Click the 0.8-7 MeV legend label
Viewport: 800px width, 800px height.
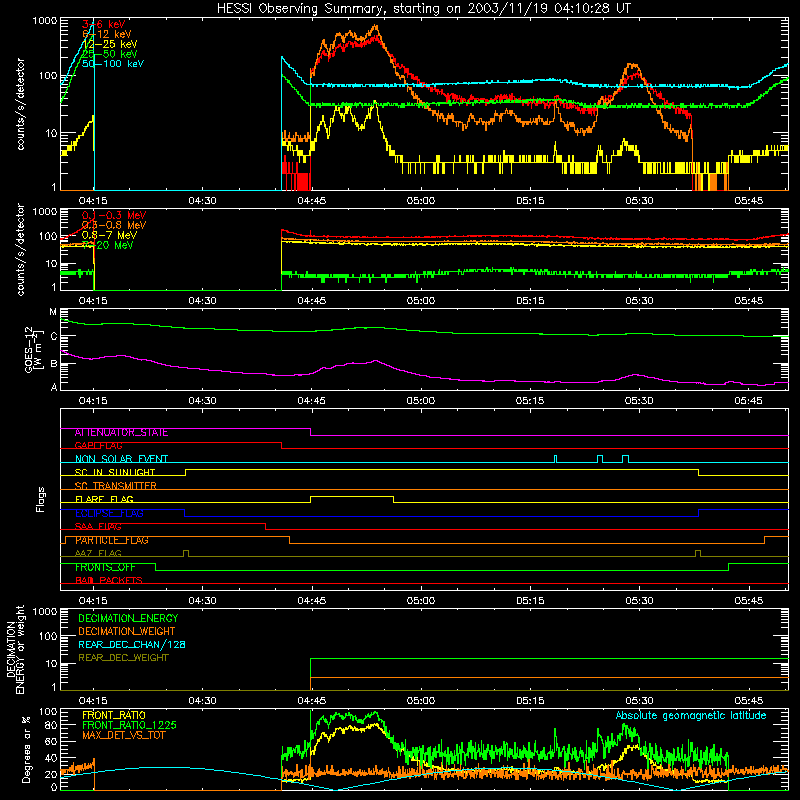click(109, 235)
